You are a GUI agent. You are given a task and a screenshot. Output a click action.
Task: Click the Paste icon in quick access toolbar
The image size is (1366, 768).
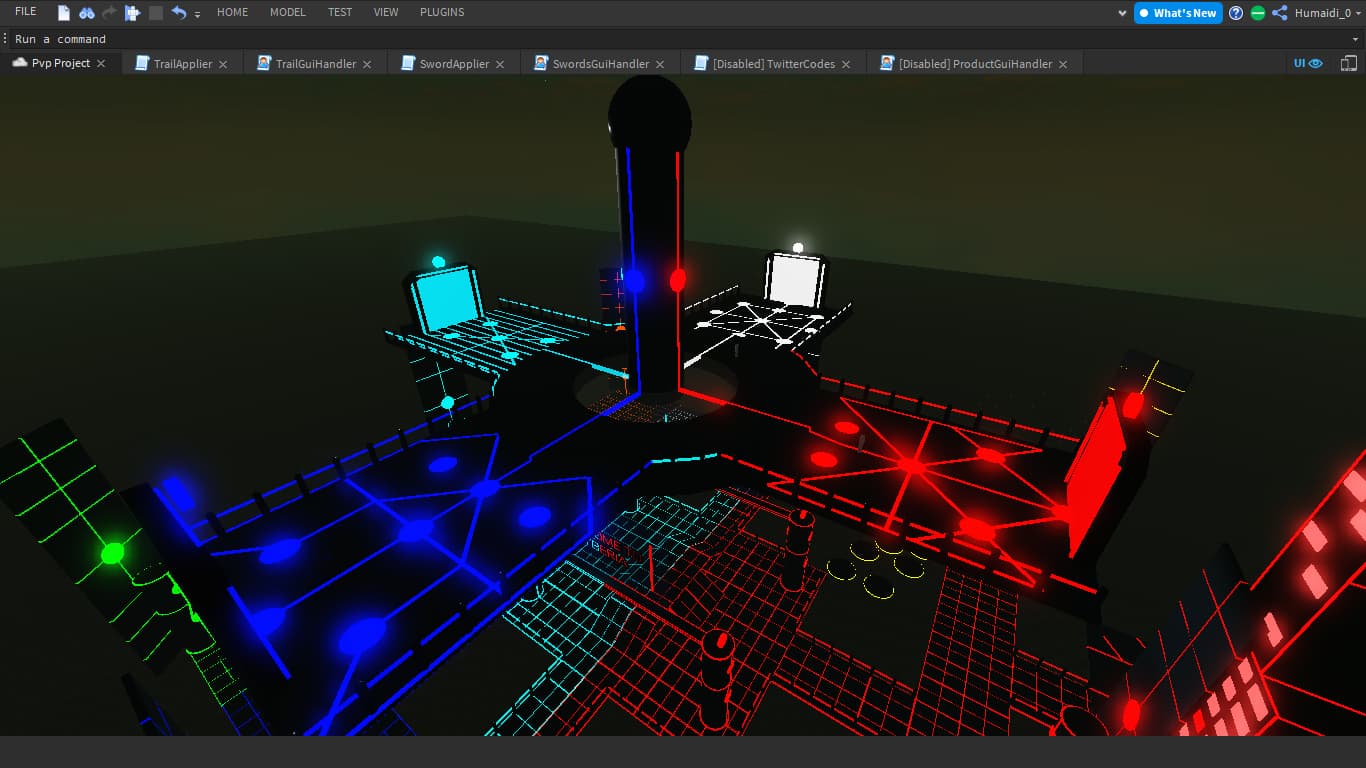(x=131, y=12)
